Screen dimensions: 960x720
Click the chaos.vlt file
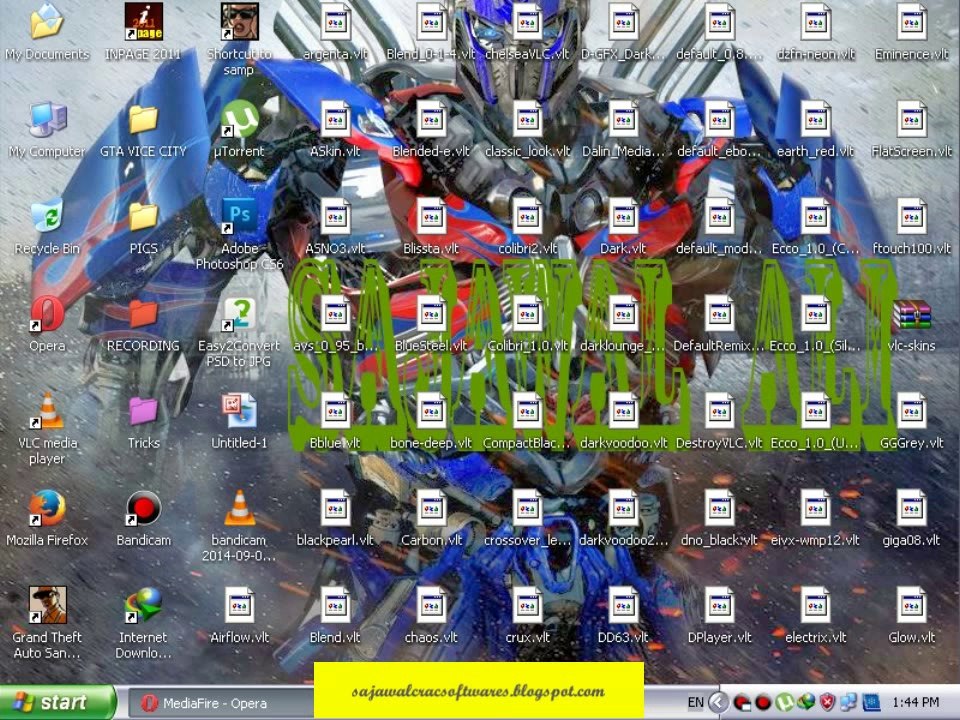click(x=432, y=605)
